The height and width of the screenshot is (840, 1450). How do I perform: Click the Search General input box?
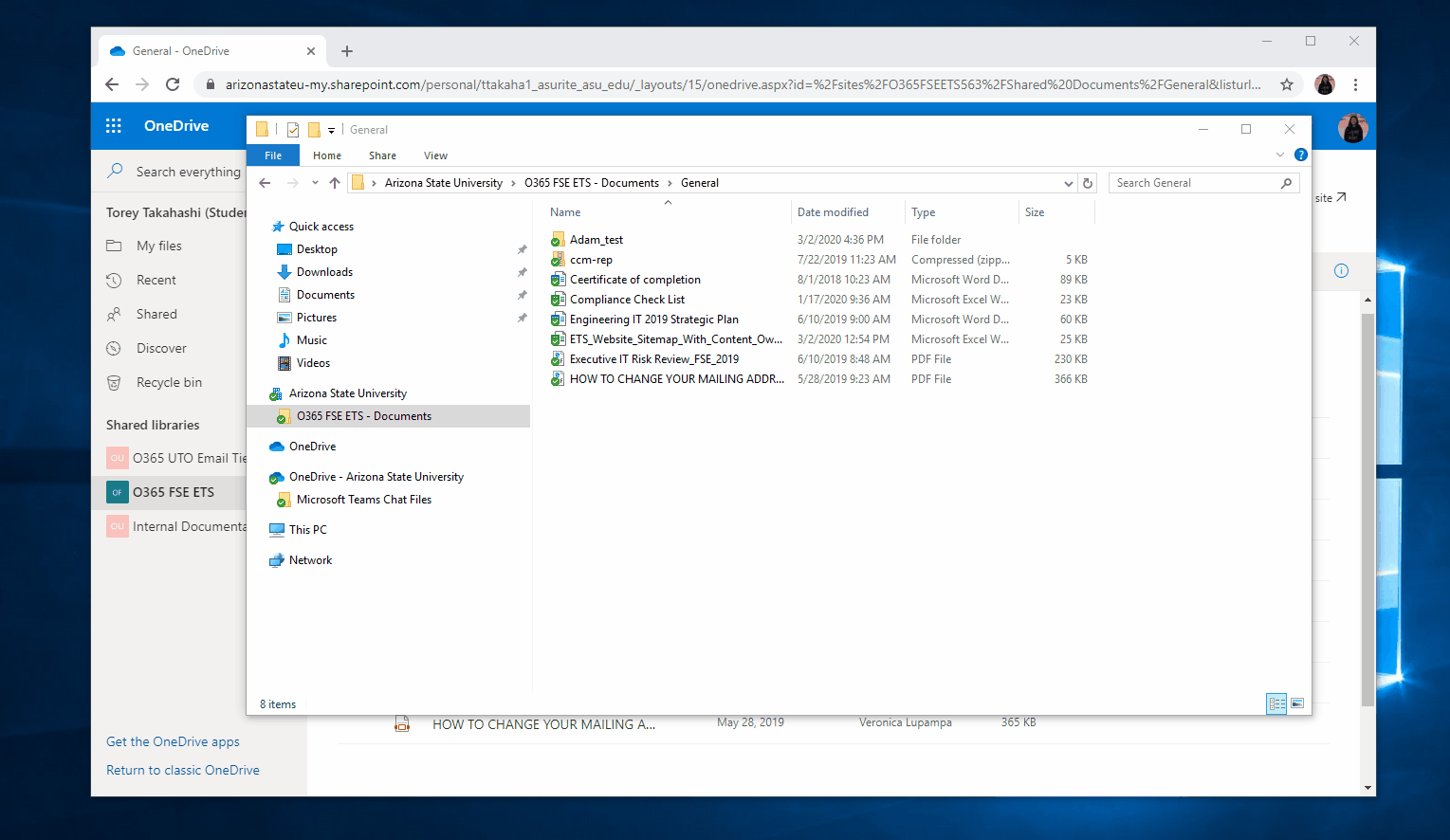tap(1193, 183)
